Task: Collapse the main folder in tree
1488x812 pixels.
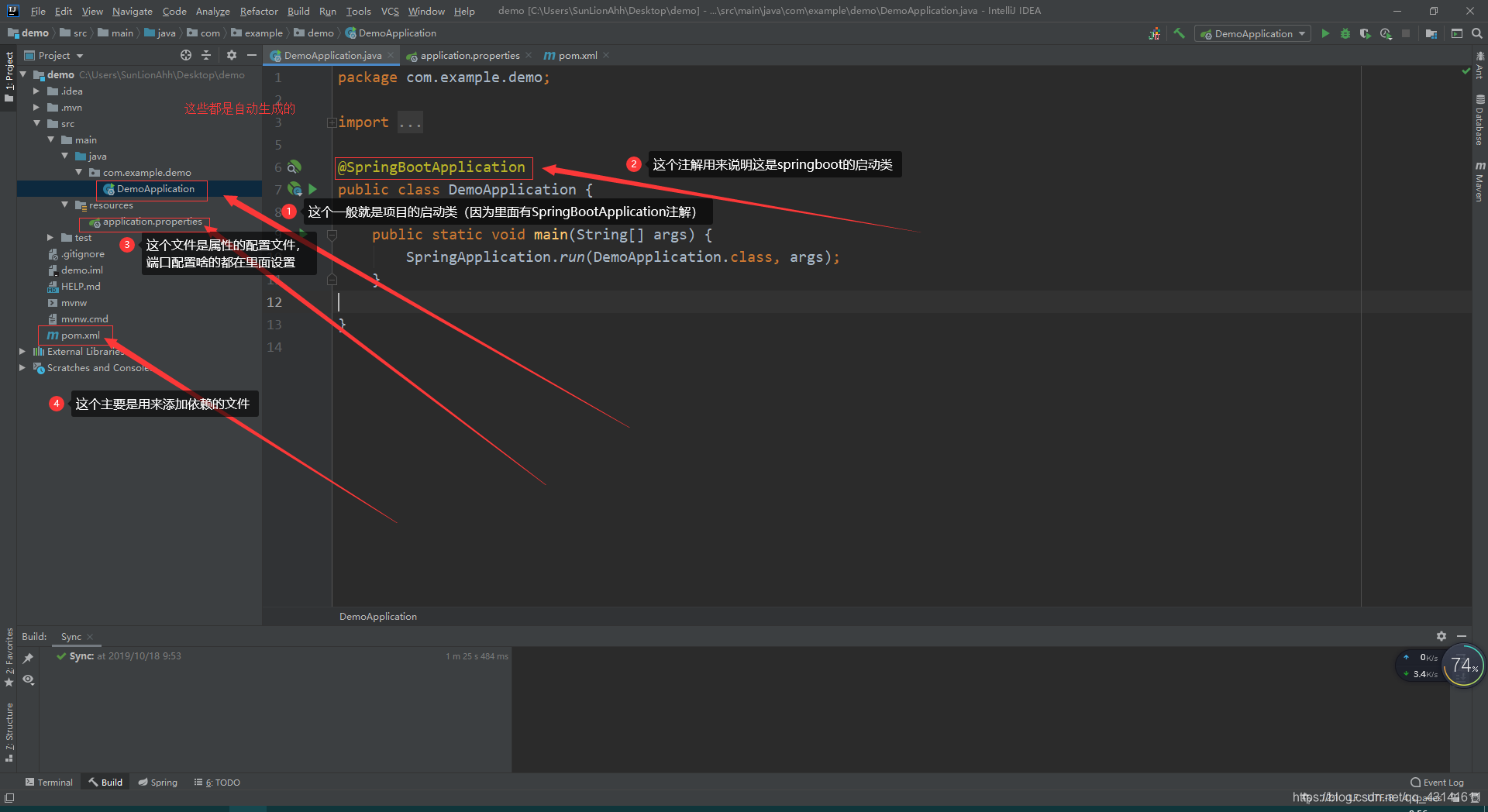Action: (x=50, y=139)
